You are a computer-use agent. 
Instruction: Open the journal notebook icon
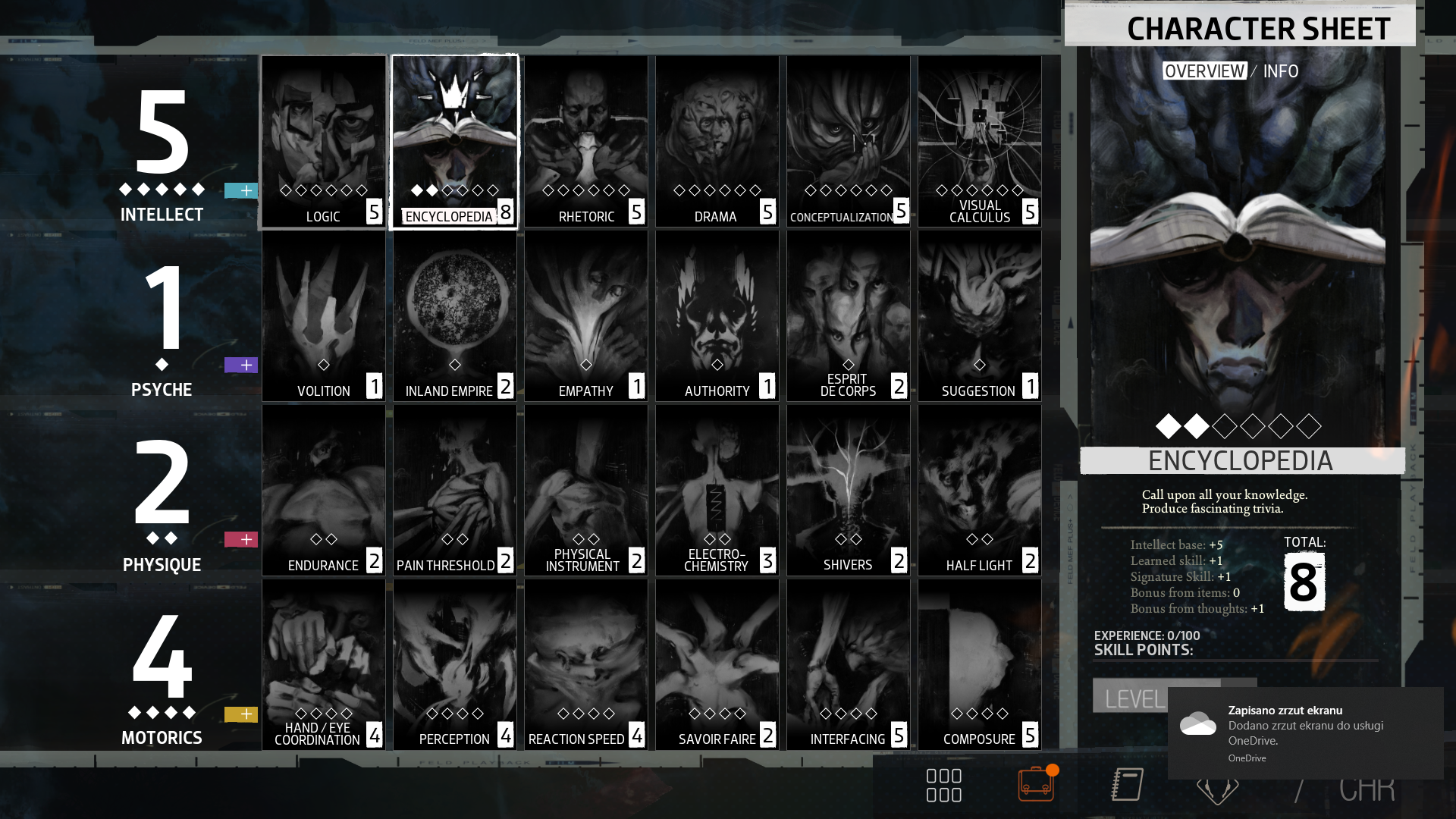click(x=1128, y=784)
